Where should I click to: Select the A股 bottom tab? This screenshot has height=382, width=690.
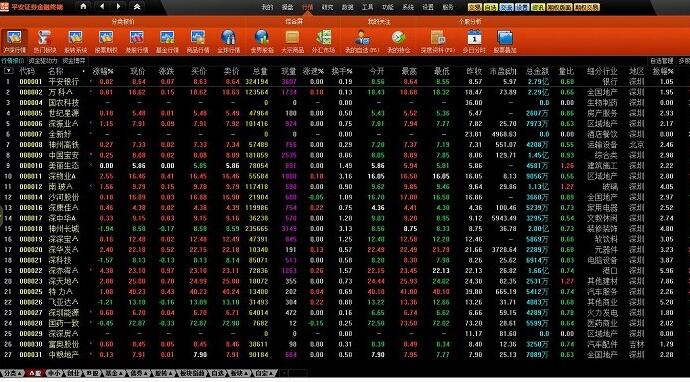pyautogui.click(x=35, y=373)
